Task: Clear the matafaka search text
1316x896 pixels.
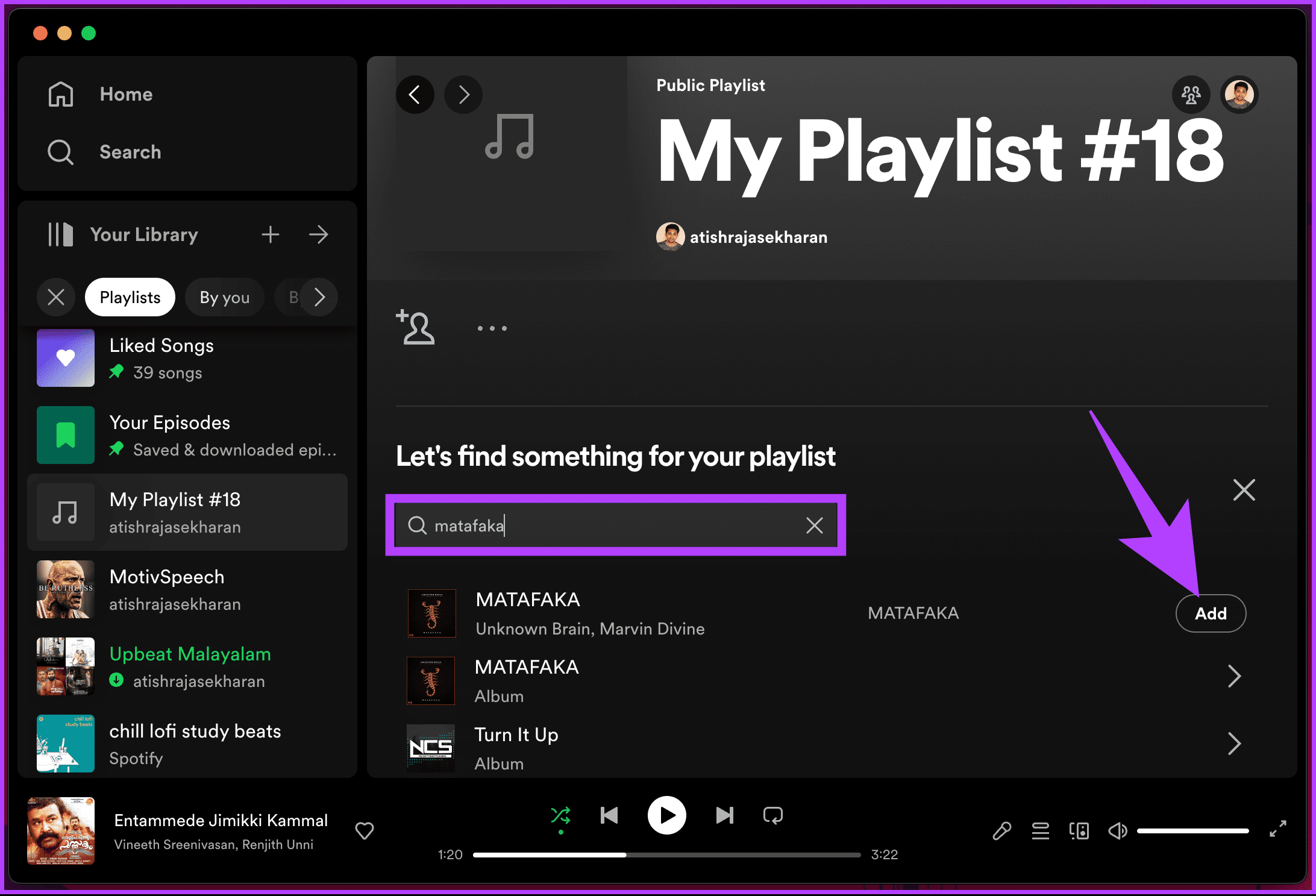Action: pyautogui.click(x=815, y=525)
